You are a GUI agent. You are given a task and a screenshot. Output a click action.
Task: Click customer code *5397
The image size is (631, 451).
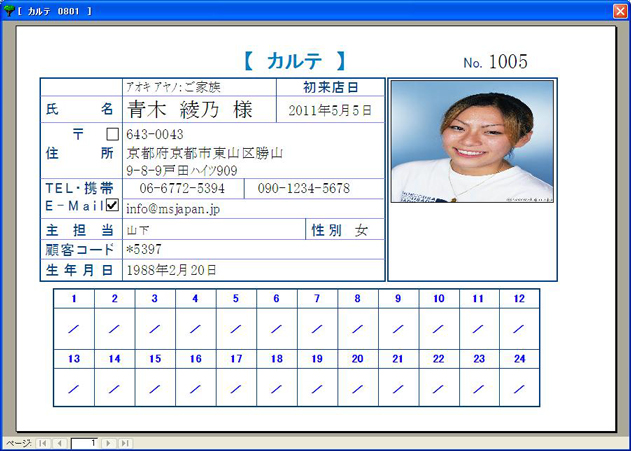pos(144,249)
